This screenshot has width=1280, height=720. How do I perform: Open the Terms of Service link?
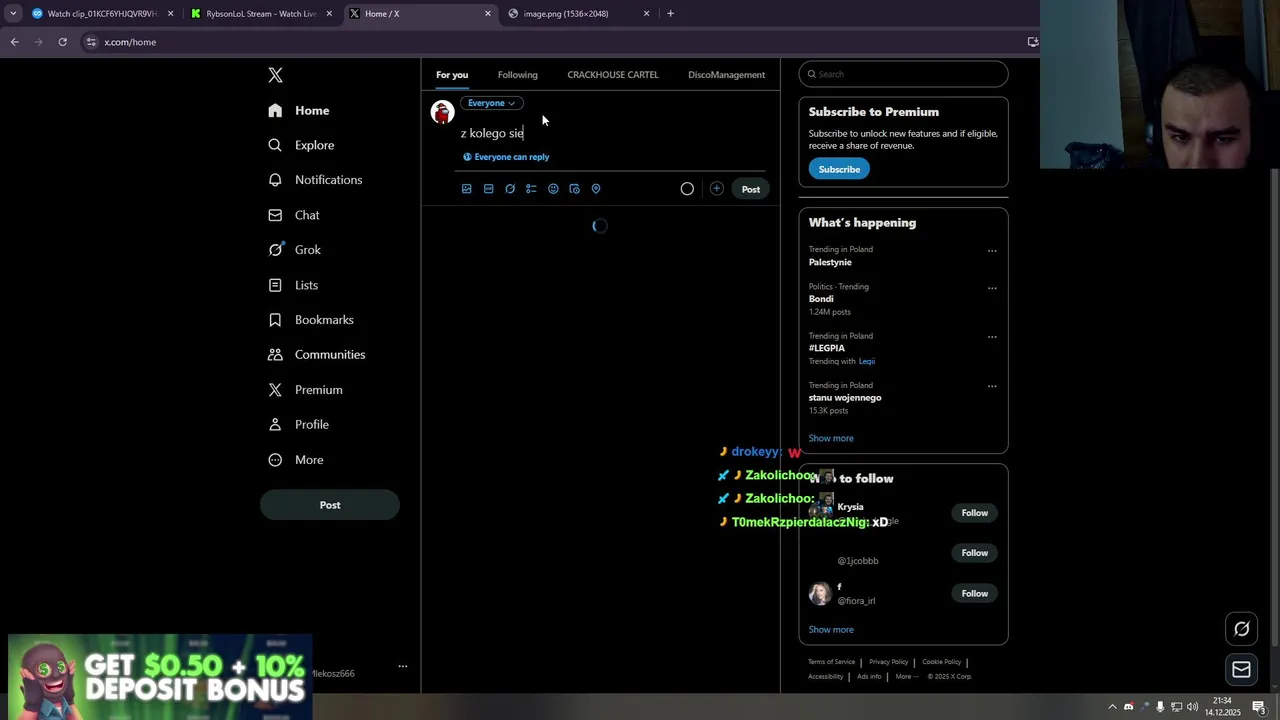click(832, 662)
